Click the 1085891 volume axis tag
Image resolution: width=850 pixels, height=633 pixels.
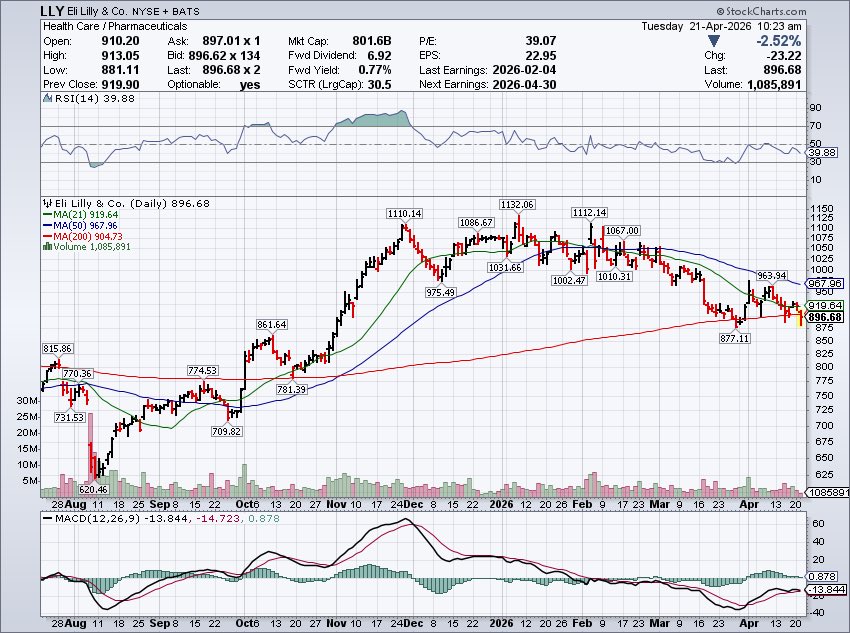[828, 493]
